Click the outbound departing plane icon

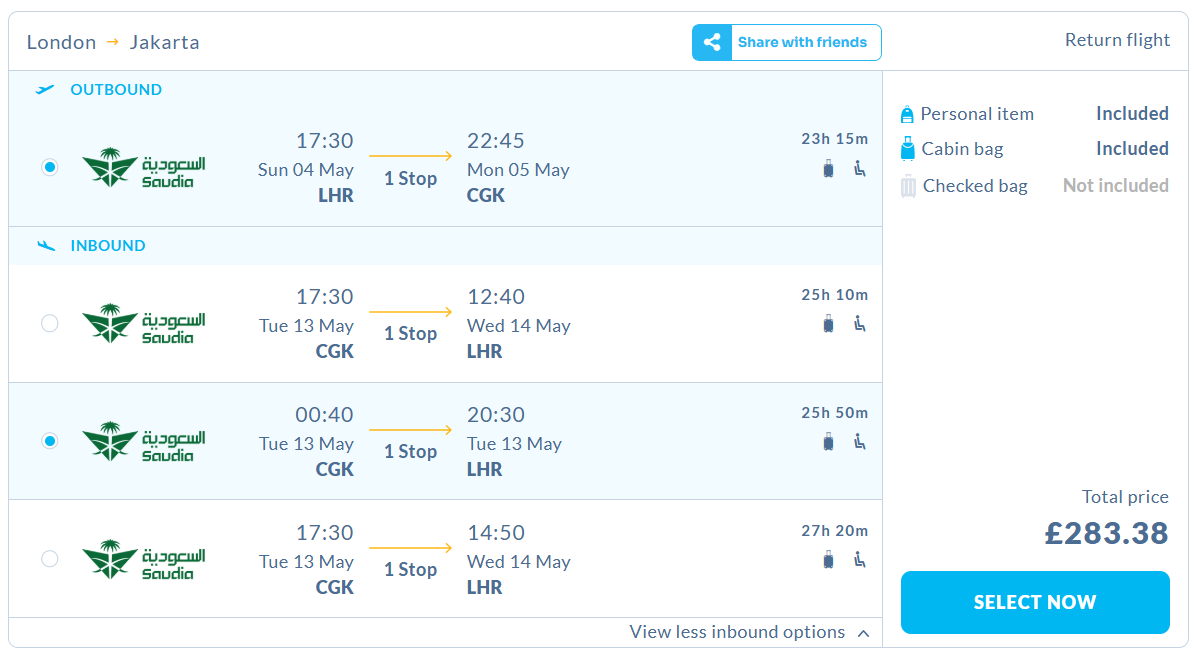pos(45,90)
